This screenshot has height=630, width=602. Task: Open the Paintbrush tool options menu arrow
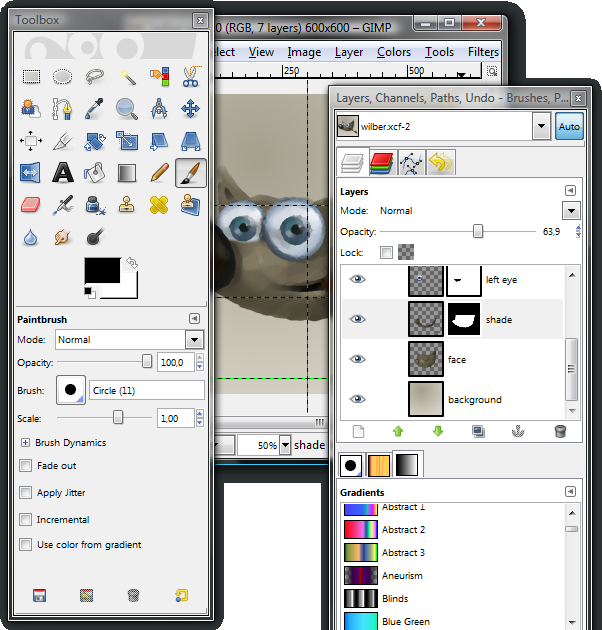pos(195,319)
